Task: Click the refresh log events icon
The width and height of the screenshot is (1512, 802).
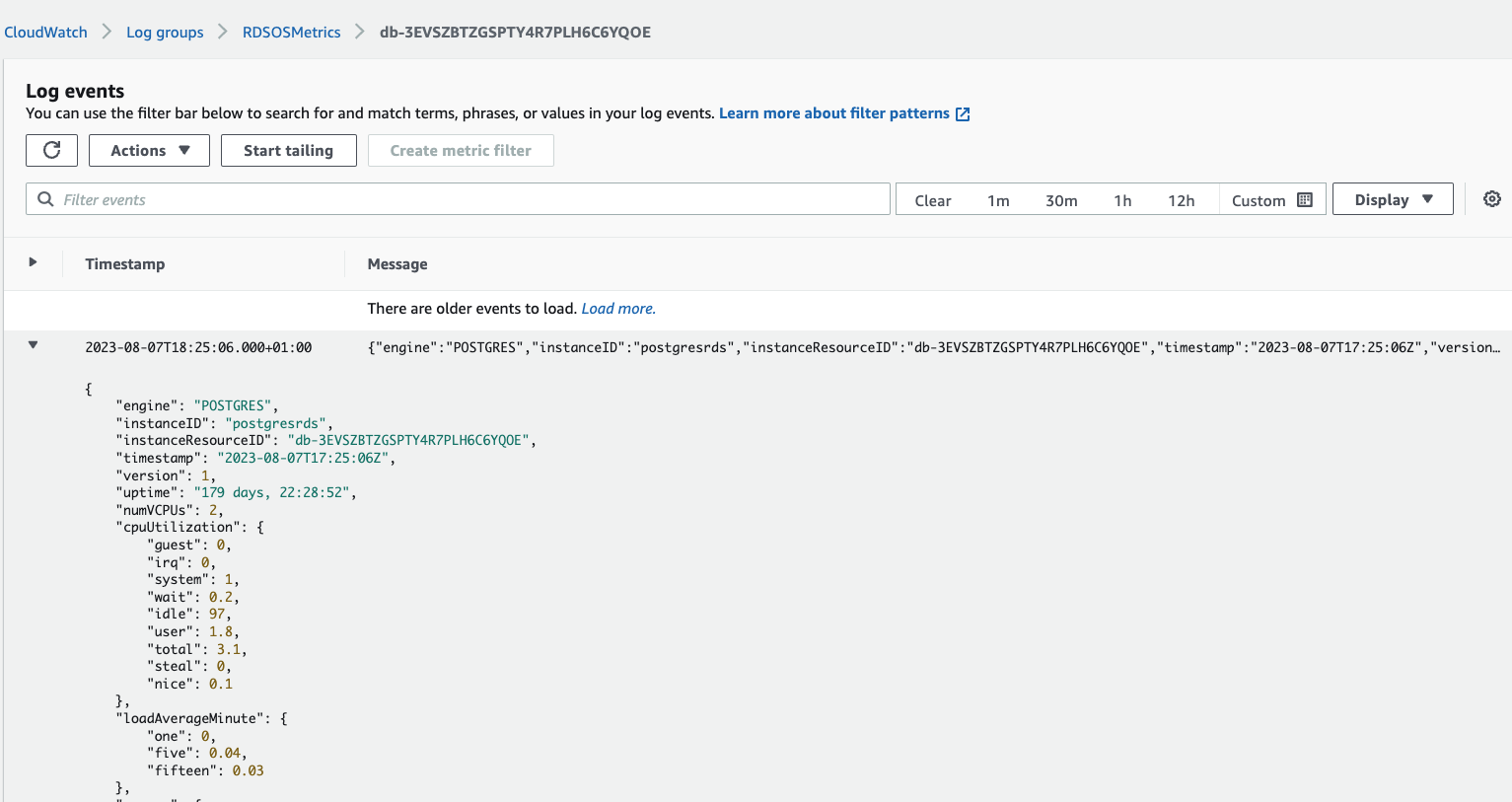Action: click(x=52, y=150)
